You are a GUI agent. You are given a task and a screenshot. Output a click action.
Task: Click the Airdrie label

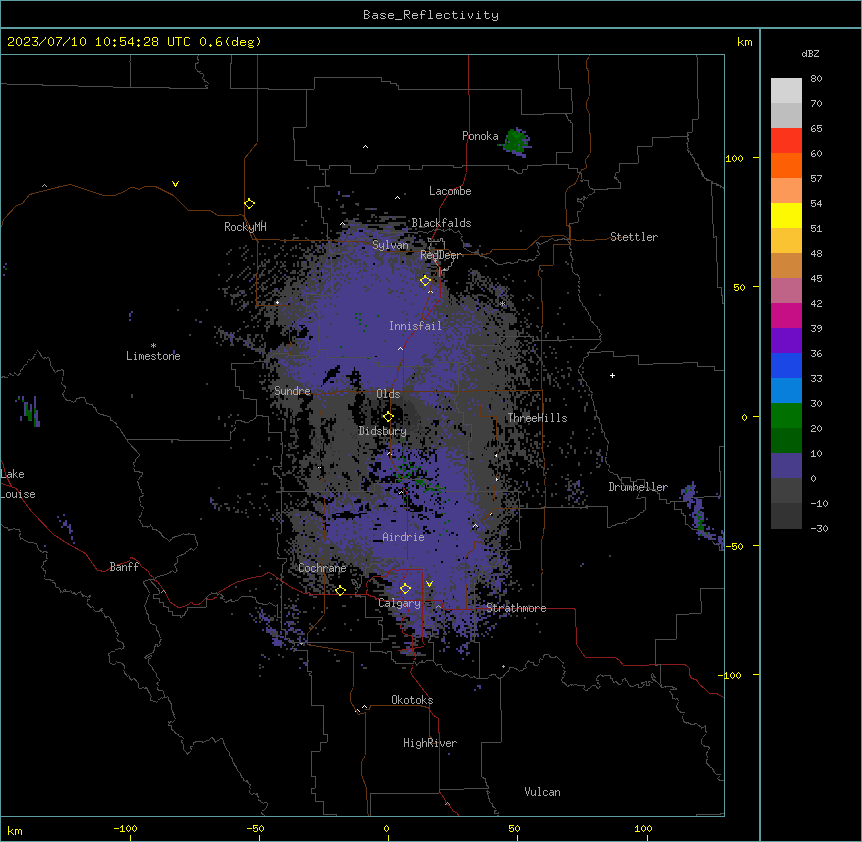(403, 537)
